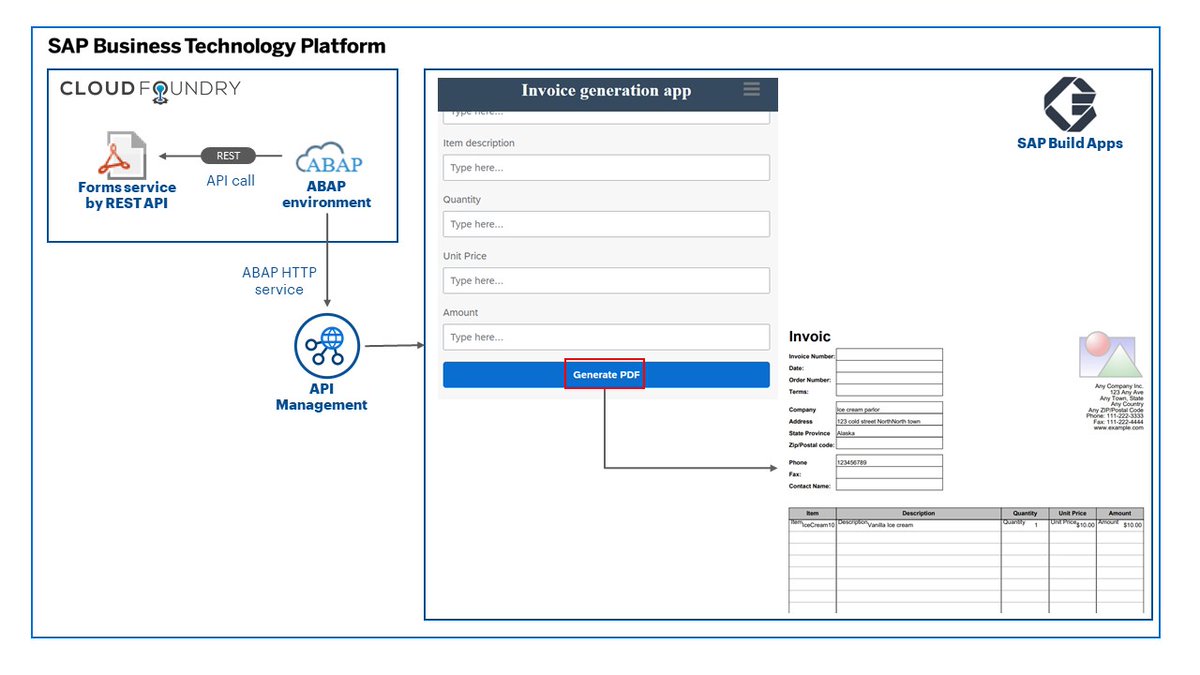Click the Invoice generation app title

(606, 91)
